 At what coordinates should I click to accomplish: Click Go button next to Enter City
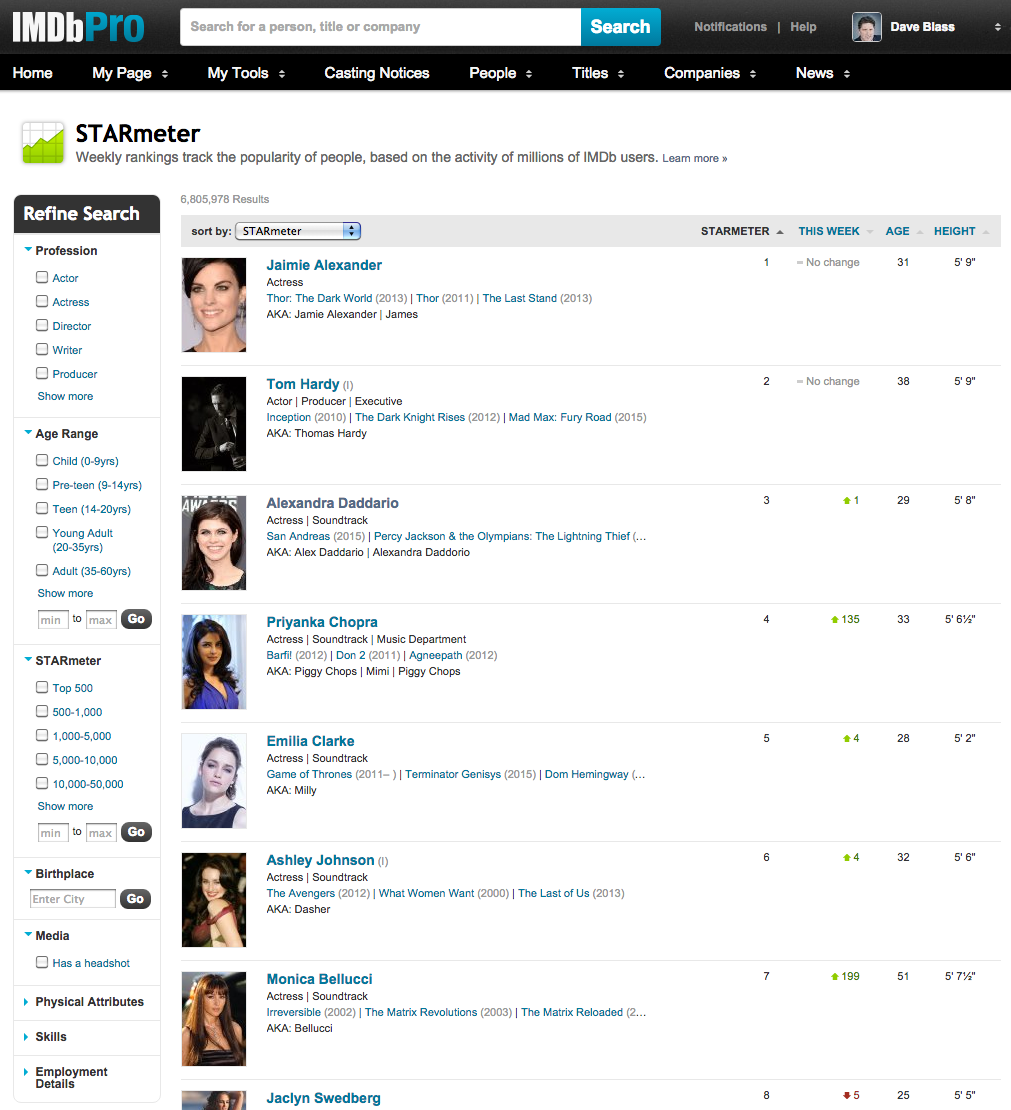point(135,899)
